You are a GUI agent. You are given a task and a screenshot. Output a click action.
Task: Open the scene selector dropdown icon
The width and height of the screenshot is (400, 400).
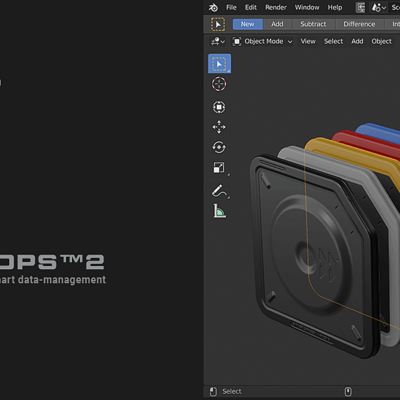(x=379, y=7)
